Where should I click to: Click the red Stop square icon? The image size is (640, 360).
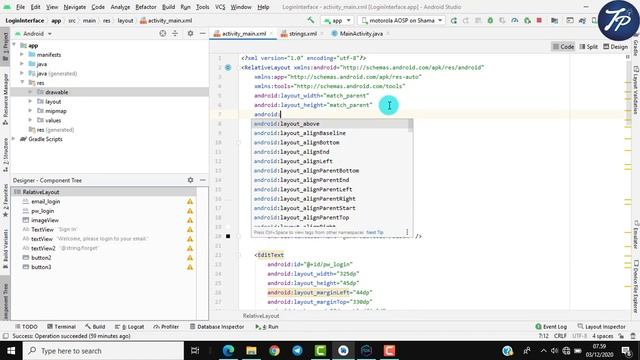(539, 20)
